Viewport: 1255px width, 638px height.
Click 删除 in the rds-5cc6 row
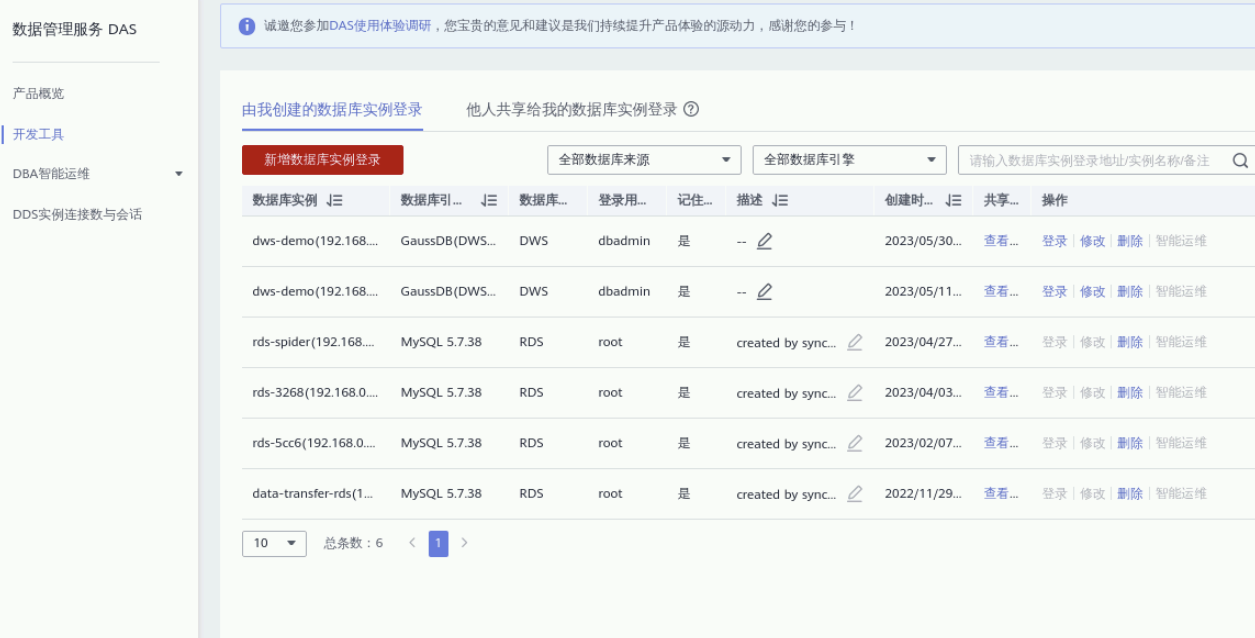[x=1130, y=443]
